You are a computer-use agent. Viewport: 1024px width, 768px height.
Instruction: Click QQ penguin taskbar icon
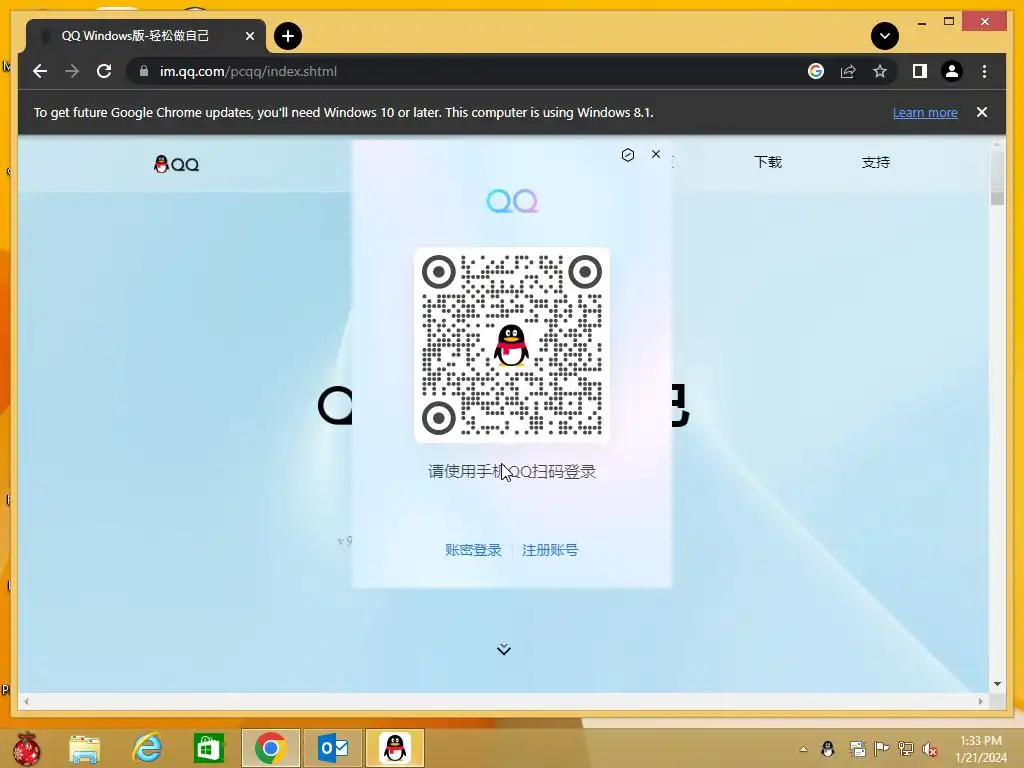[x=395, y=748]
